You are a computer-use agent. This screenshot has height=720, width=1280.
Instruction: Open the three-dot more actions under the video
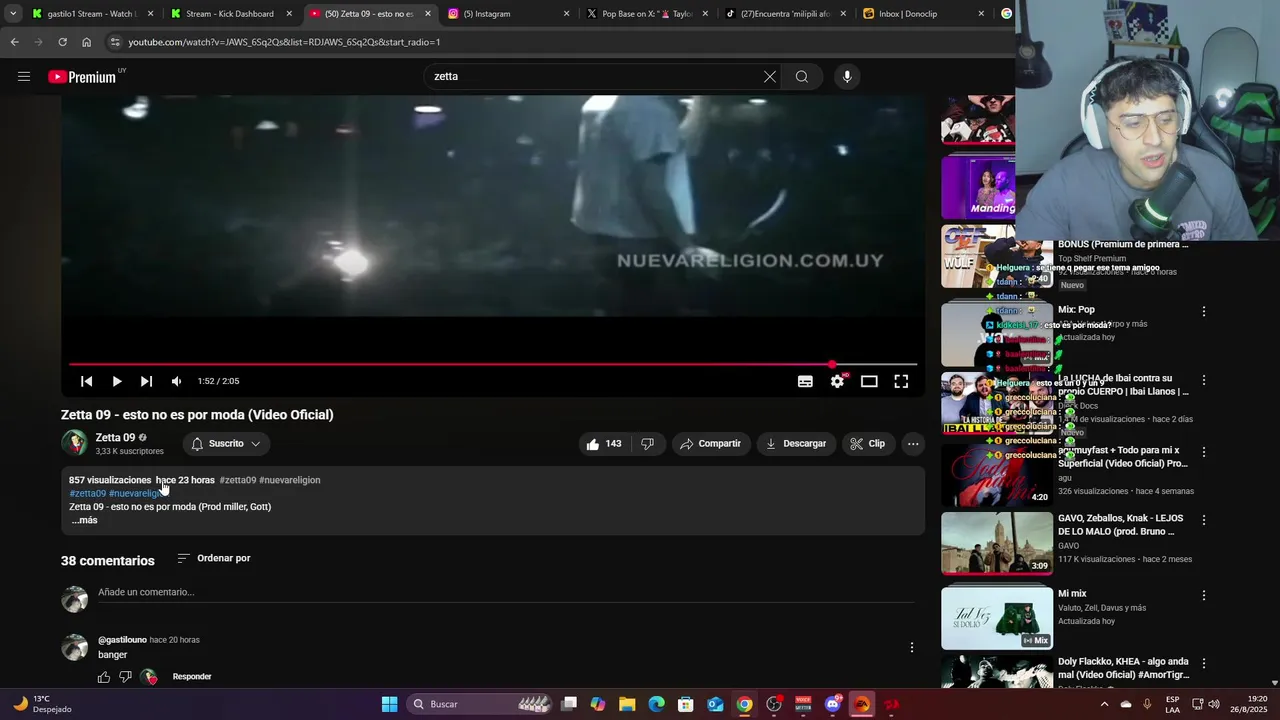coord(913,444)
